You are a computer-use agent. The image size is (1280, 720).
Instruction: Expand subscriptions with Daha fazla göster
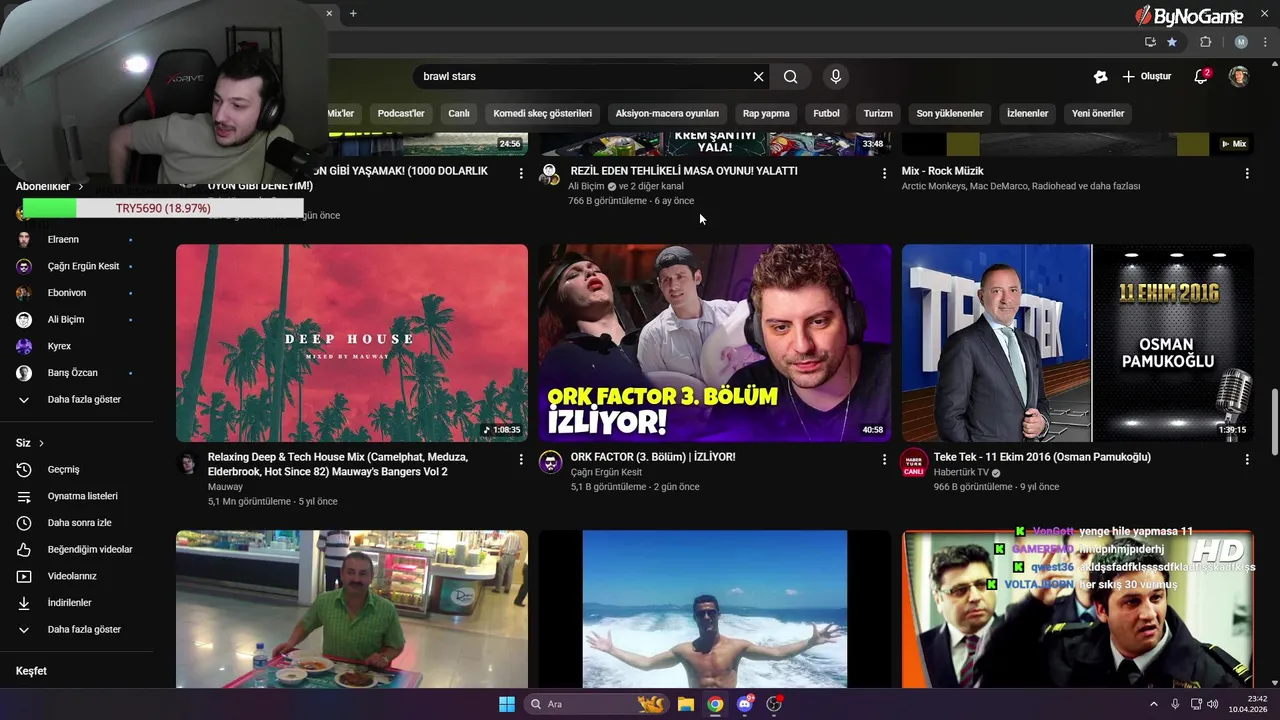pos(77,399)
